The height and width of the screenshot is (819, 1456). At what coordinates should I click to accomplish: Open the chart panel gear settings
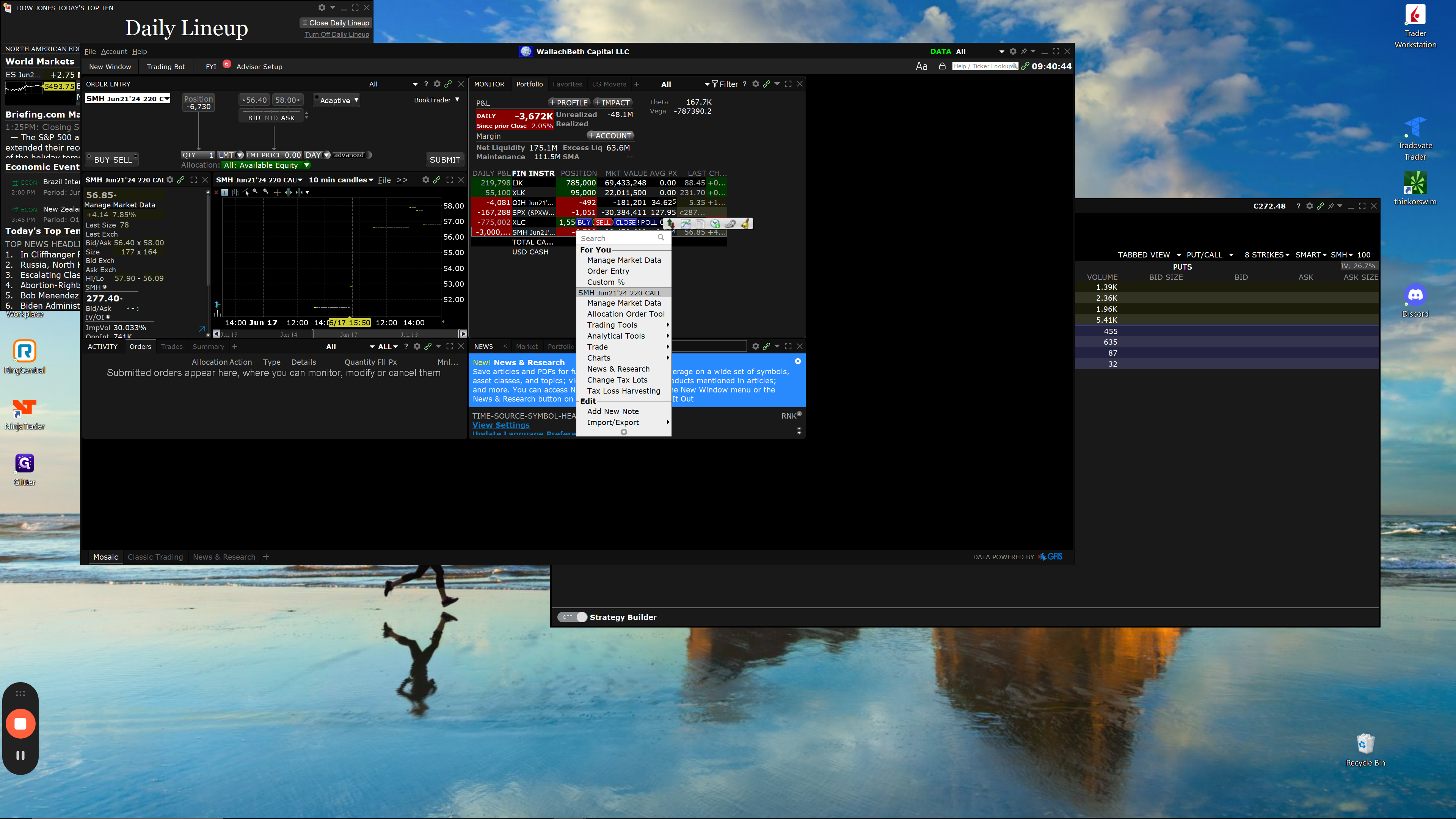pyautogui.click(x=425, y=180)
